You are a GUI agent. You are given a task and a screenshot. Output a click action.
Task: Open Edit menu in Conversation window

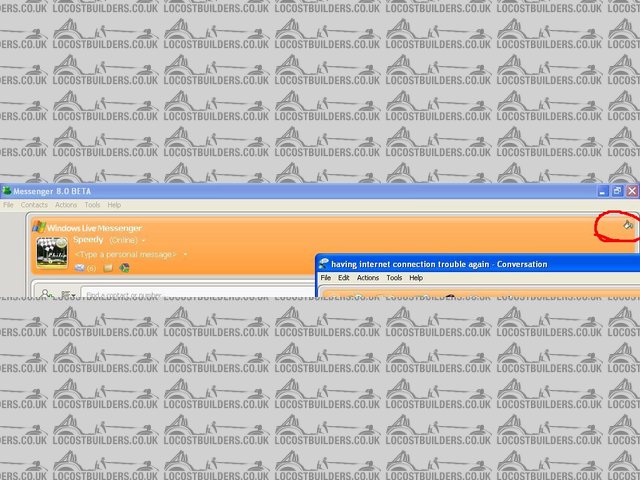(344, 278)
